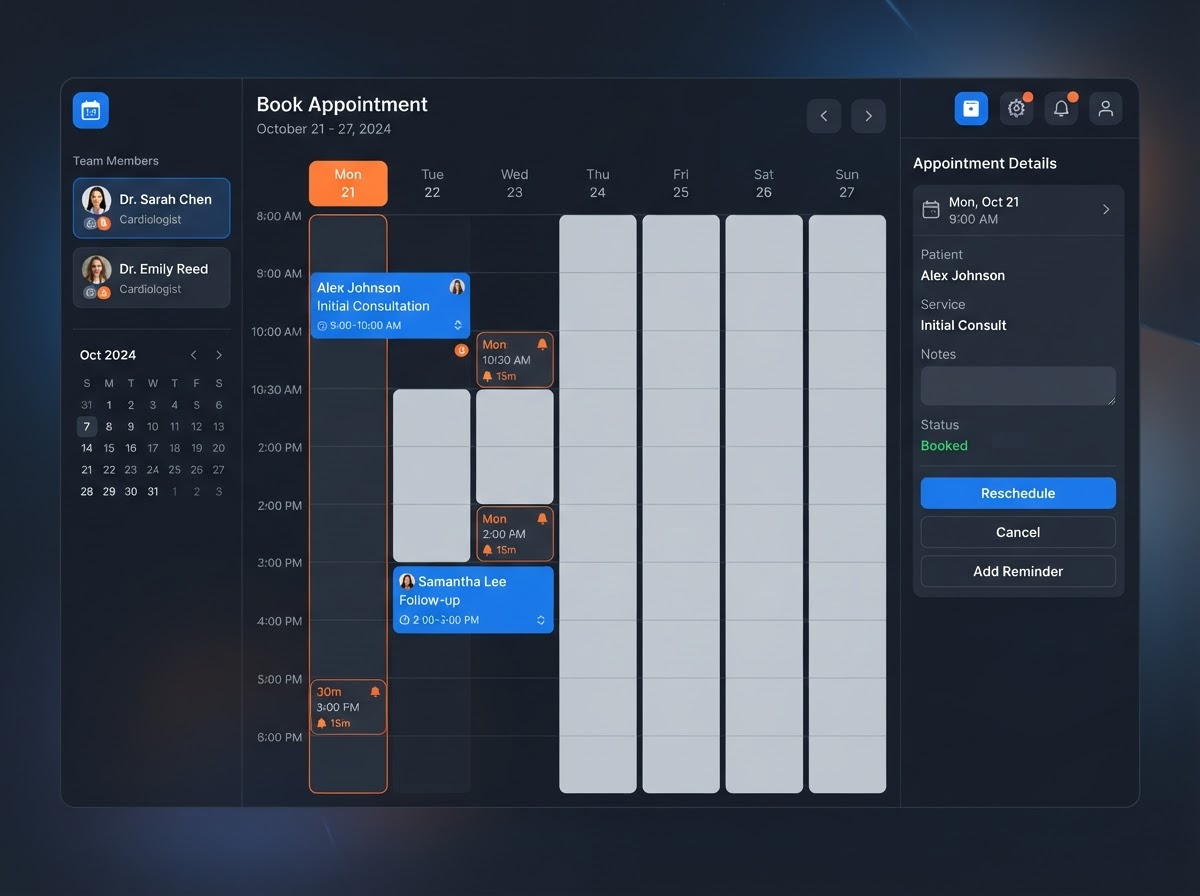The height and width of the screenshot is (896, 1200).
Task: Select the Tue 22 day header
Action: tap(432, 183)
